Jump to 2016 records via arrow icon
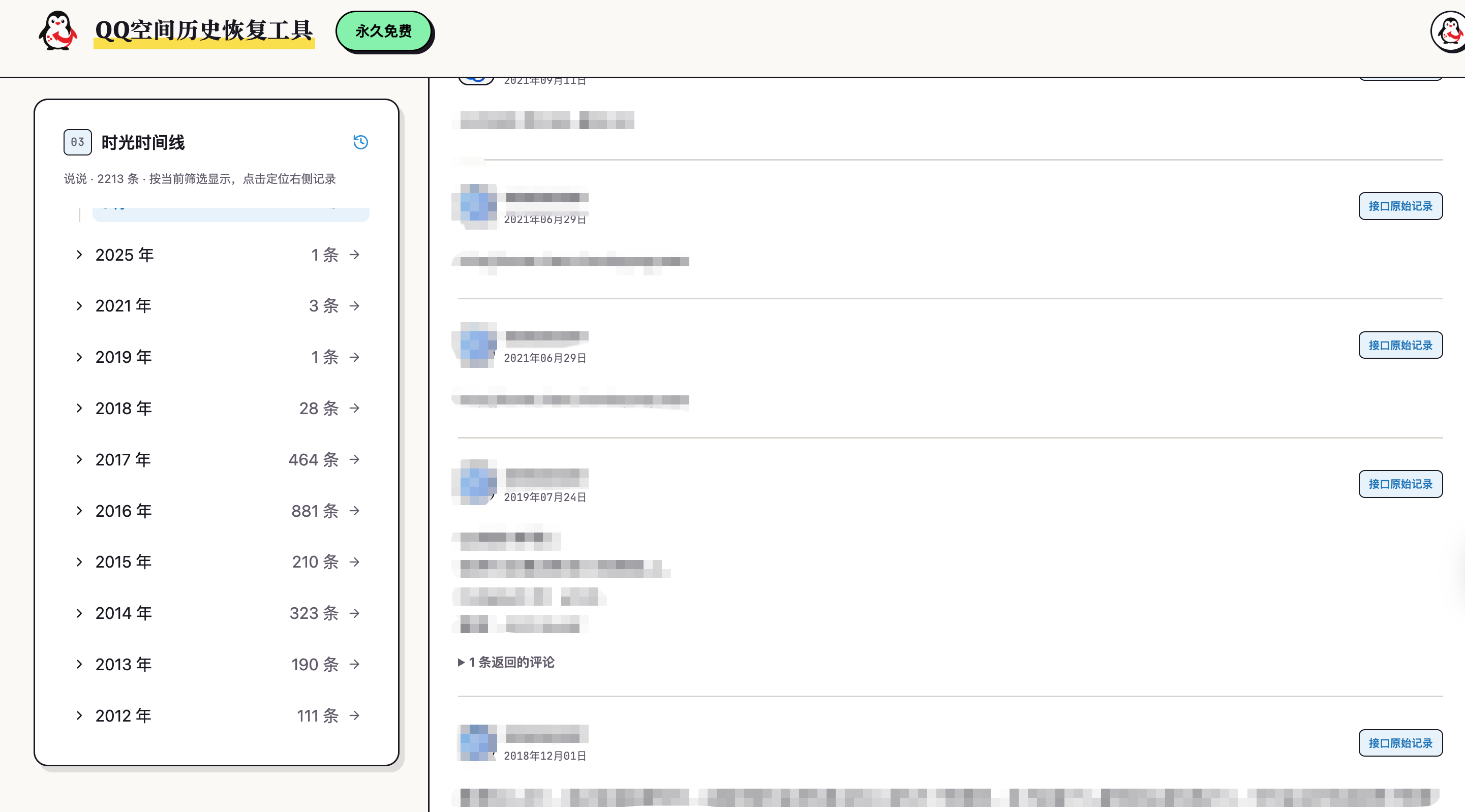Screen dimensions: 1465x812 [x=354, y=511]
